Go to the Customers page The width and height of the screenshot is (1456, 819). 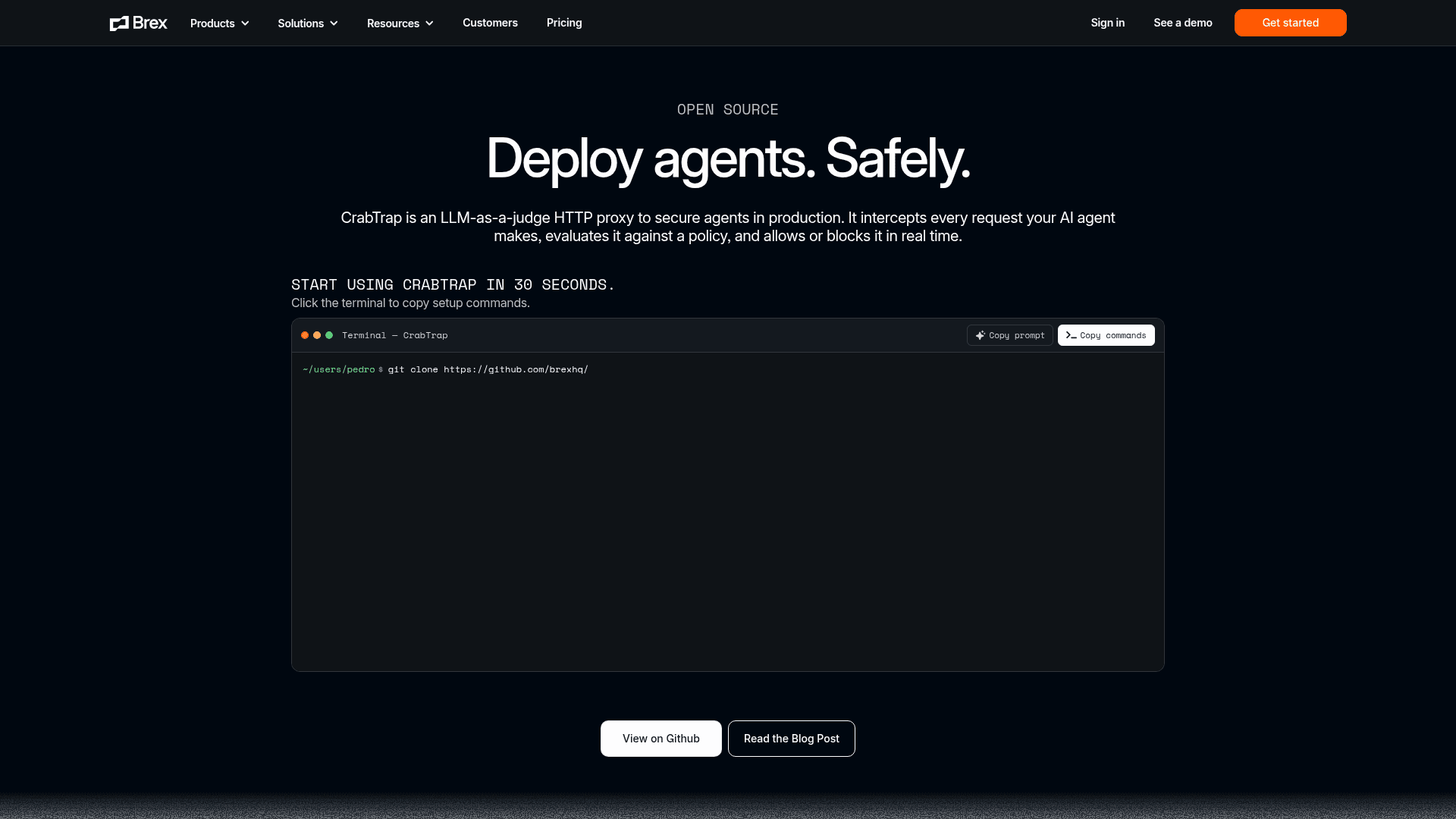[x=490, y=23]
